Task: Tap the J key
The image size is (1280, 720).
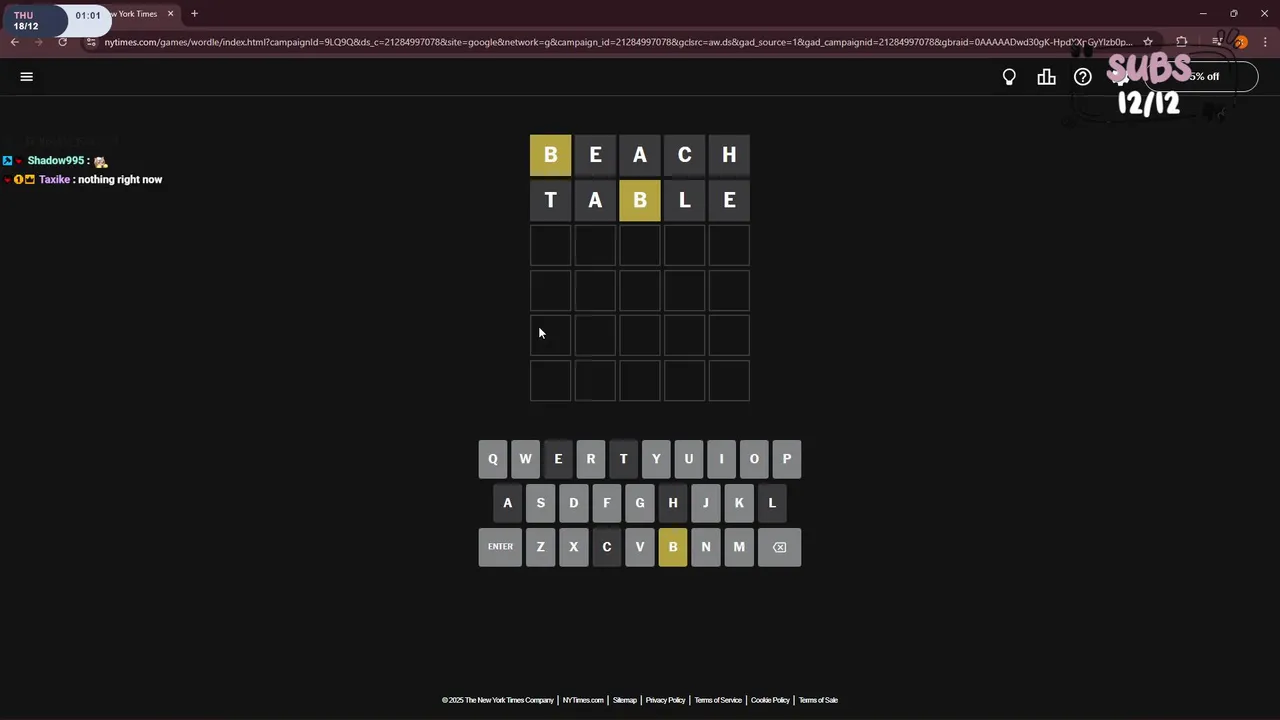Action: 706,503
